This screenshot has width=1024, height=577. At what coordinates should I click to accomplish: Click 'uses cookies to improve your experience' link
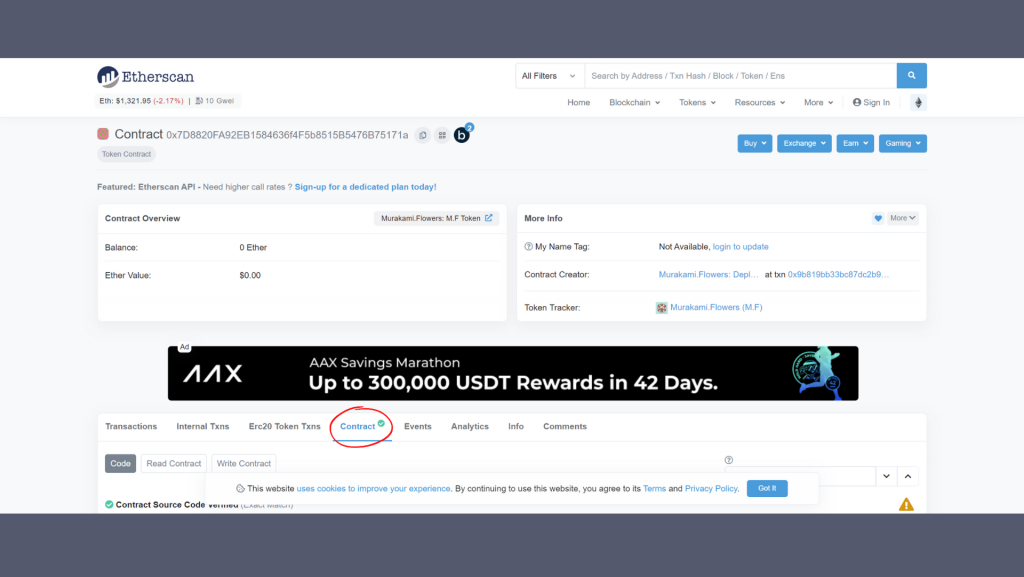(x=373, y=488)
